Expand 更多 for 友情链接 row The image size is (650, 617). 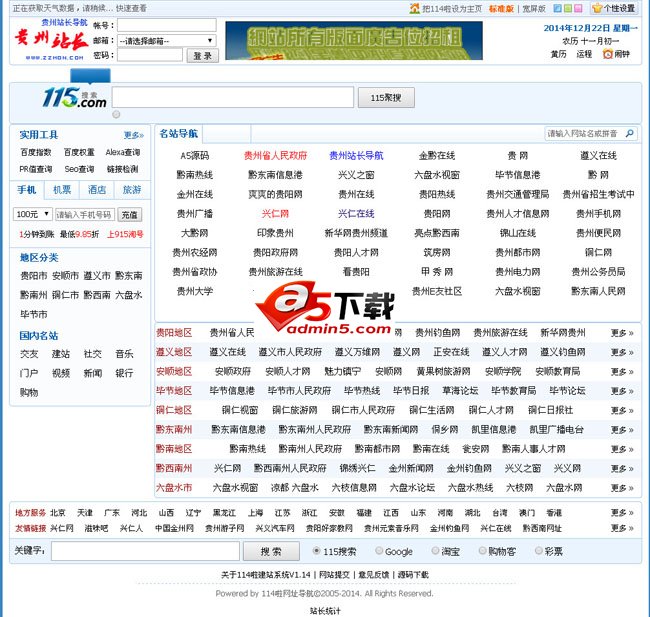pyautogui.click(x=622, y=528)
